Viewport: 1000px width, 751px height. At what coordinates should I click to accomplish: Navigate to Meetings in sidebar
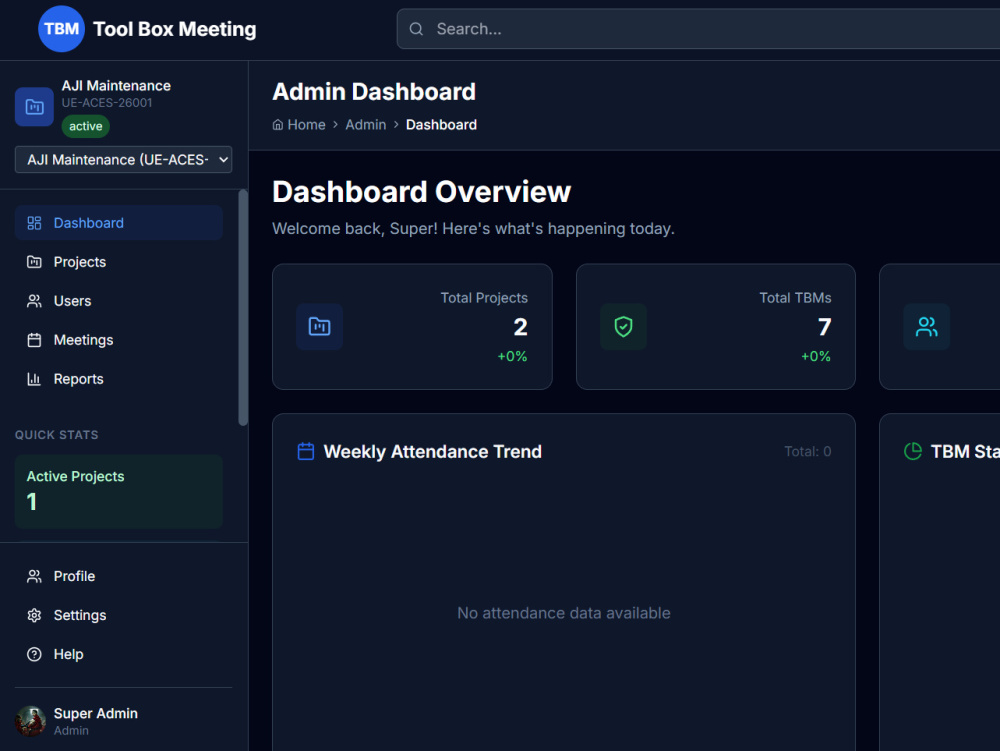tap(119, 340)
